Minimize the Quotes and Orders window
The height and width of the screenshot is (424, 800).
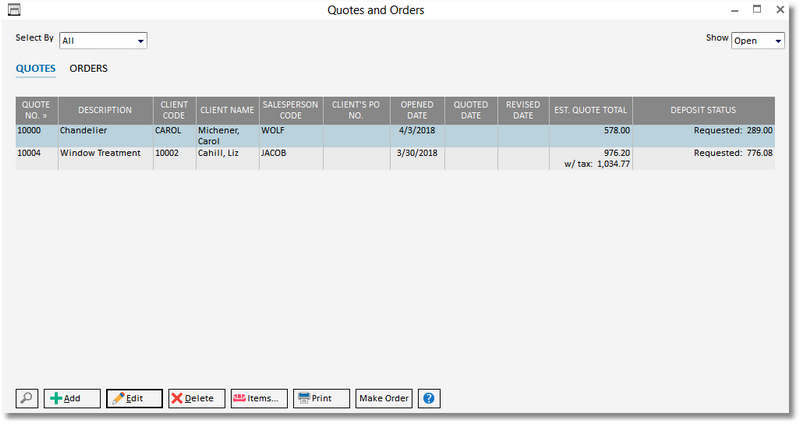click(735, 10)
